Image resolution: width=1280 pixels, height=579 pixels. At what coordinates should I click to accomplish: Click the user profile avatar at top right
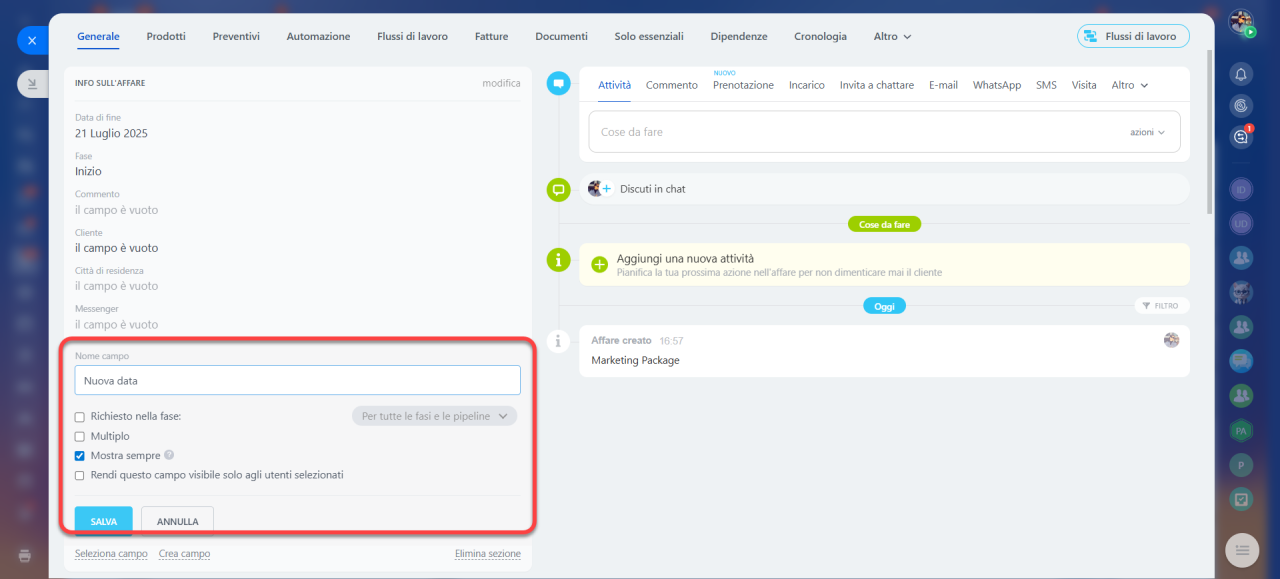(x=1241, y=22)
